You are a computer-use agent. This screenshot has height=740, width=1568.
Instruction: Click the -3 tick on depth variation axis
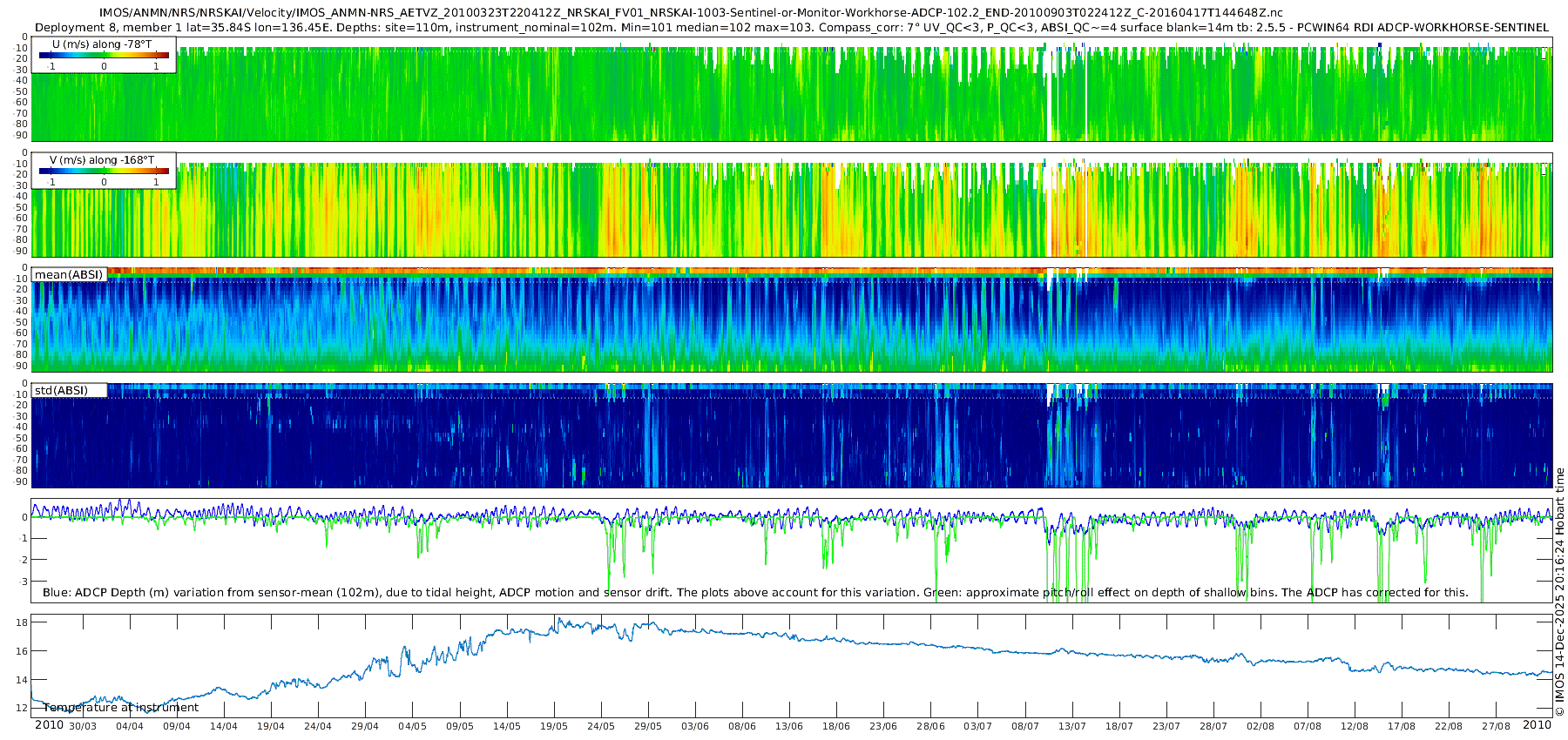click(23, 582)
